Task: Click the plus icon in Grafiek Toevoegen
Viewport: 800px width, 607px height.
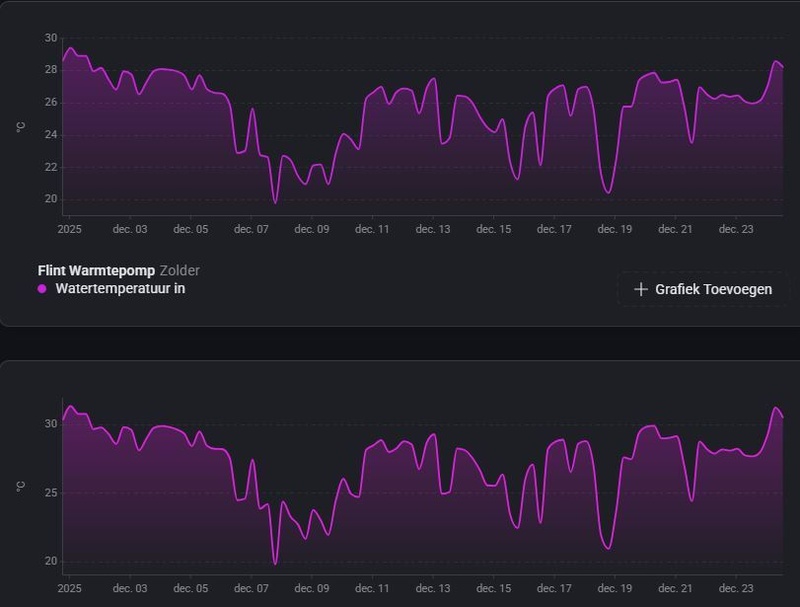Action: pos(641,290)
